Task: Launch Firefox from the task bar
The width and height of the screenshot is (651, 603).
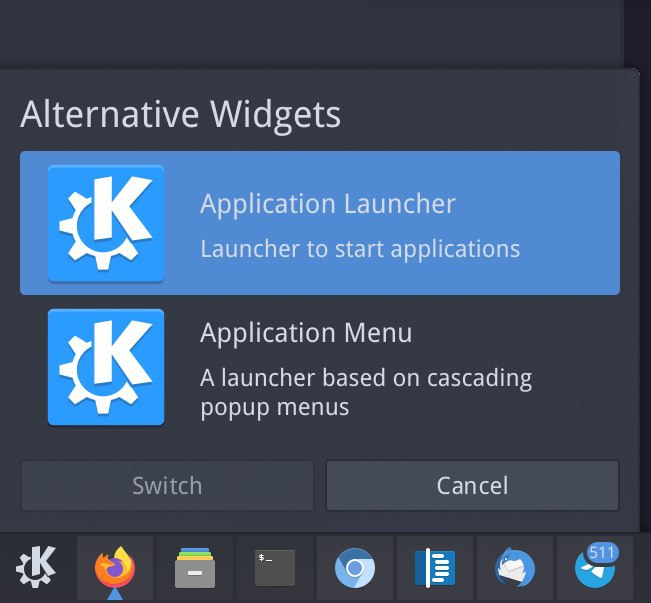Action: pyautogui.click(x=115, y=568)
